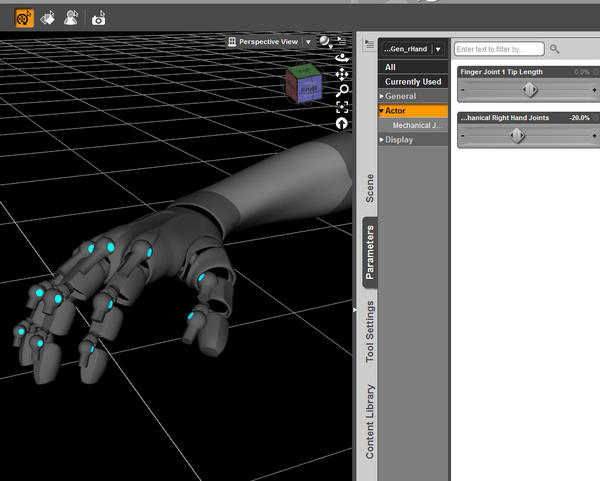This screenshot has width=600, height=481.
Task: Select the Spot Render camera tool
Action: point(99,18)
